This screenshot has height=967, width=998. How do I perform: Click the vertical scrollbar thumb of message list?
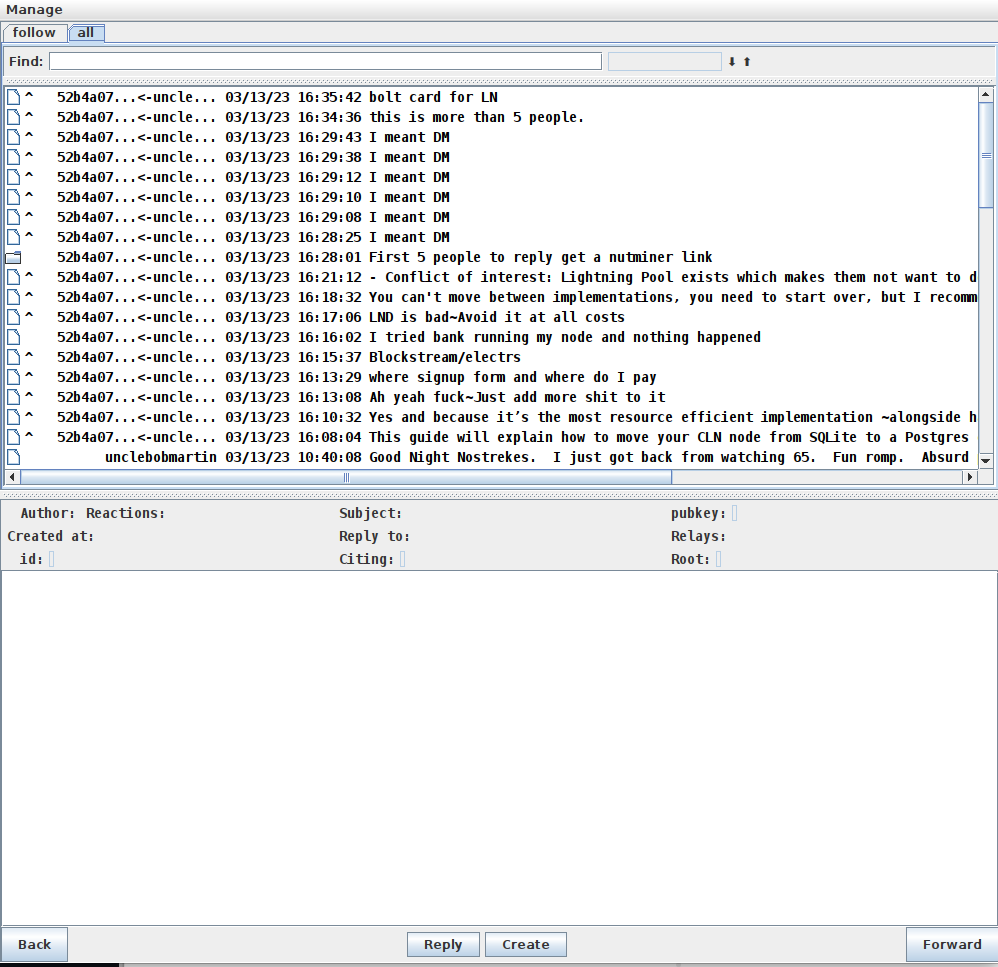[985, 155]
